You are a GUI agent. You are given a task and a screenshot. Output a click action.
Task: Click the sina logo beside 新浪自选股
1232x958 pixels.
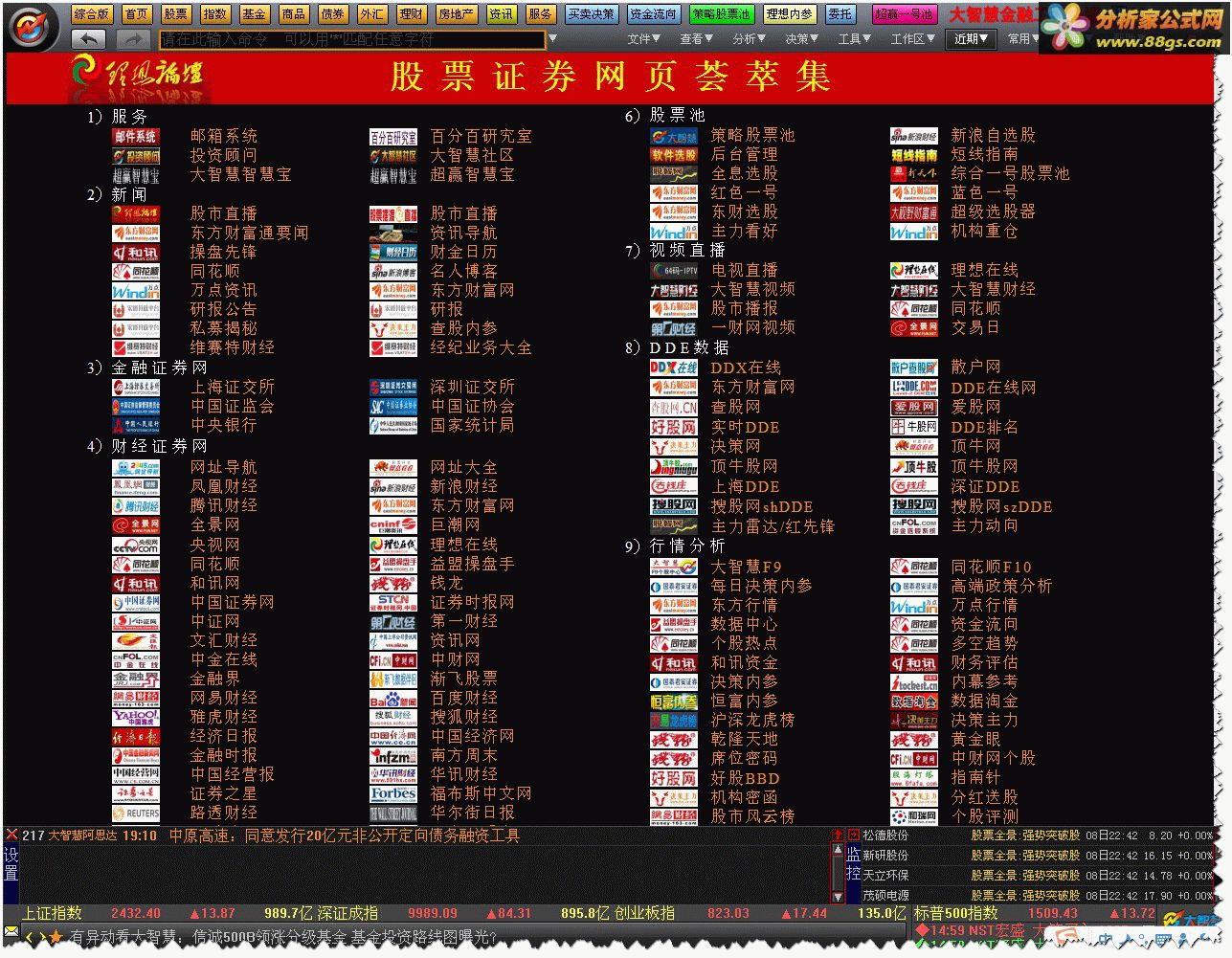coord(914,136)
